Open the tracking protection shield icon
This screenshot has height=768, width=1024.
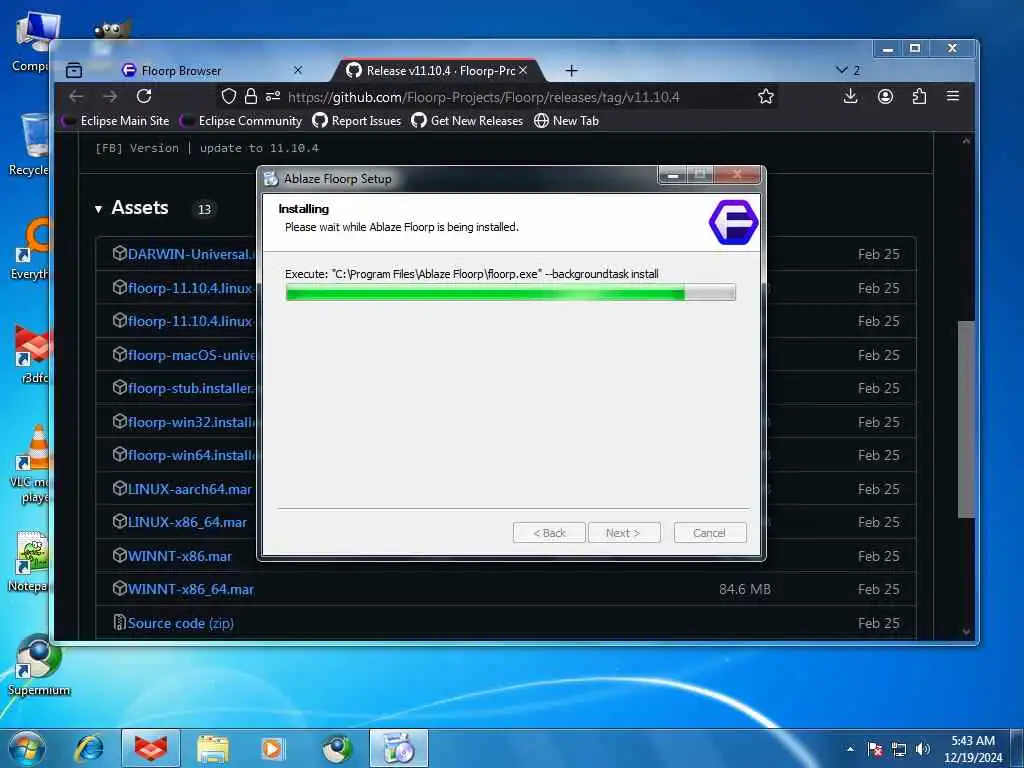(229, 97)
